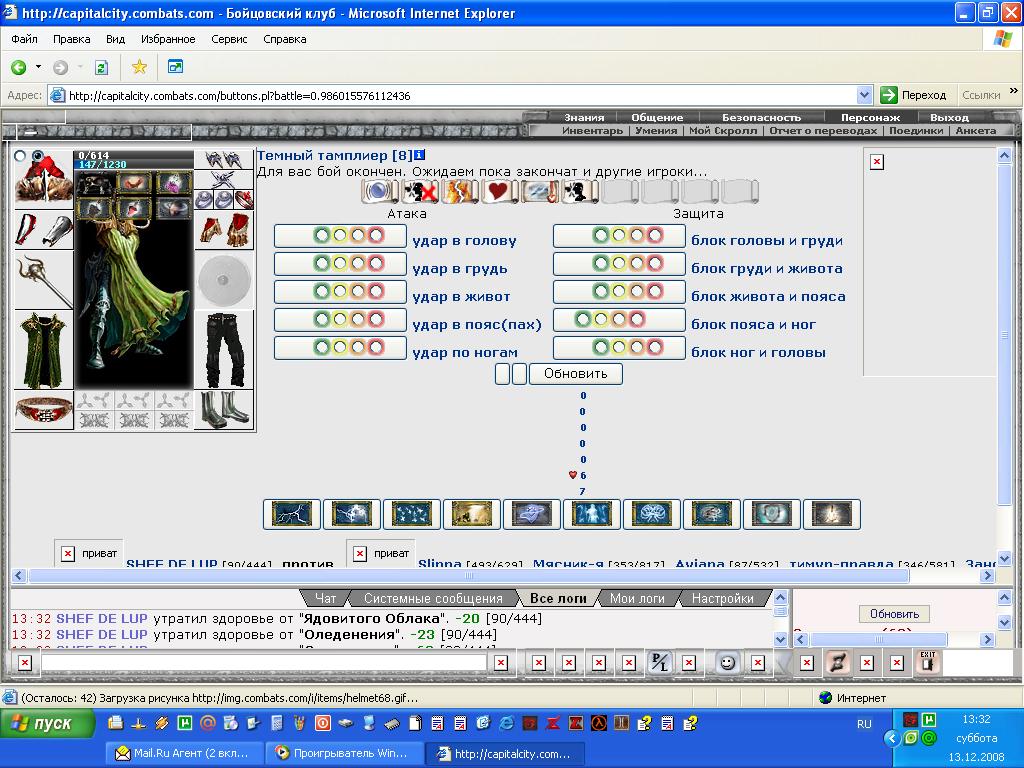Open info icon next to Темный тамплиер

(x=419, y=155)
